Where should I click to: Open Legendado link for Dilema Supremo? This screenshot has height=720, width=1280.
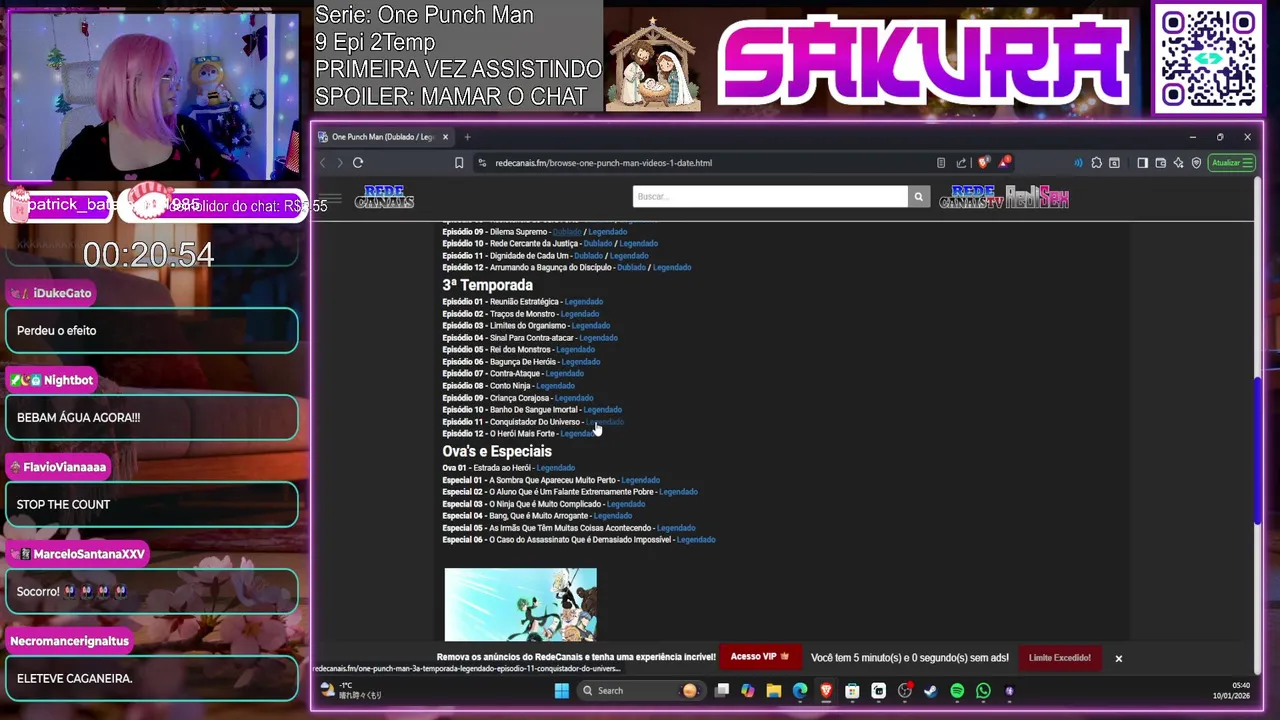click(x=607, y=232)
